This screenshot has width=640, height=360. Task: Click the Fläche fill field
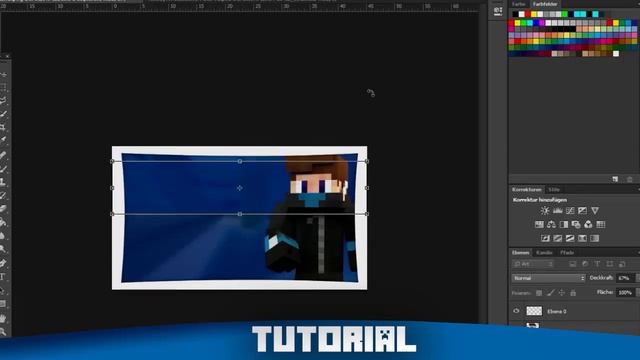pos(626,293)
